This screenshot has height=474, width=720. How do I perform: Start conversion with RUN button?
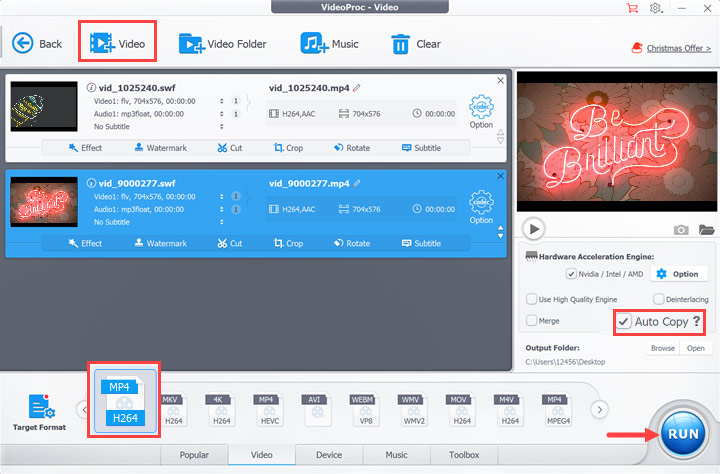(x=683, y=434)
